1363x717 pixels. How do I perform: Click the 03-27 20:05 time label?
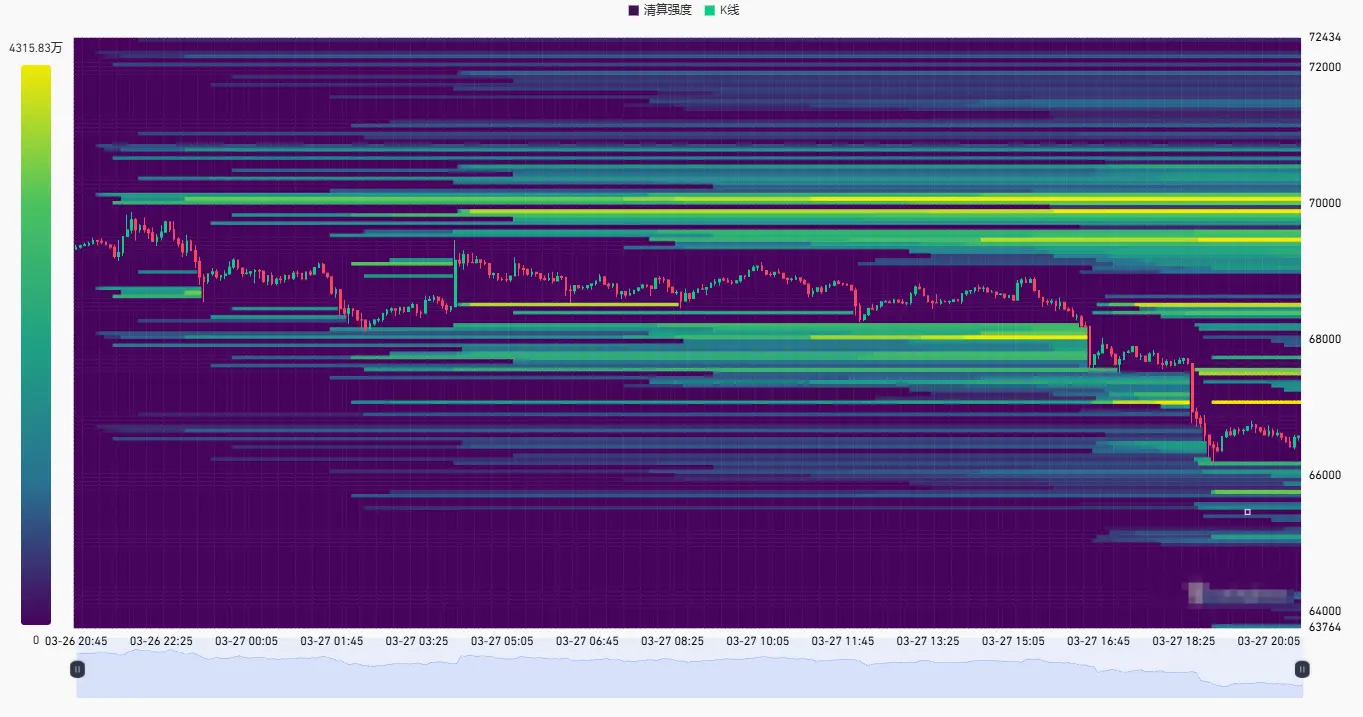coord(1269,641)
